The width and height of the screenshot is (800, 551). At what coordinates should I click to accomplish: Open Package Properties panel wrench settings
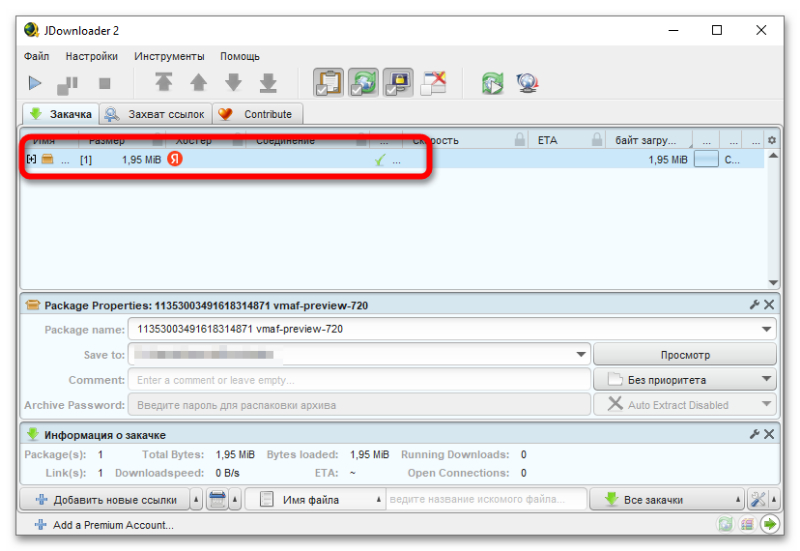tap(755, 305)
